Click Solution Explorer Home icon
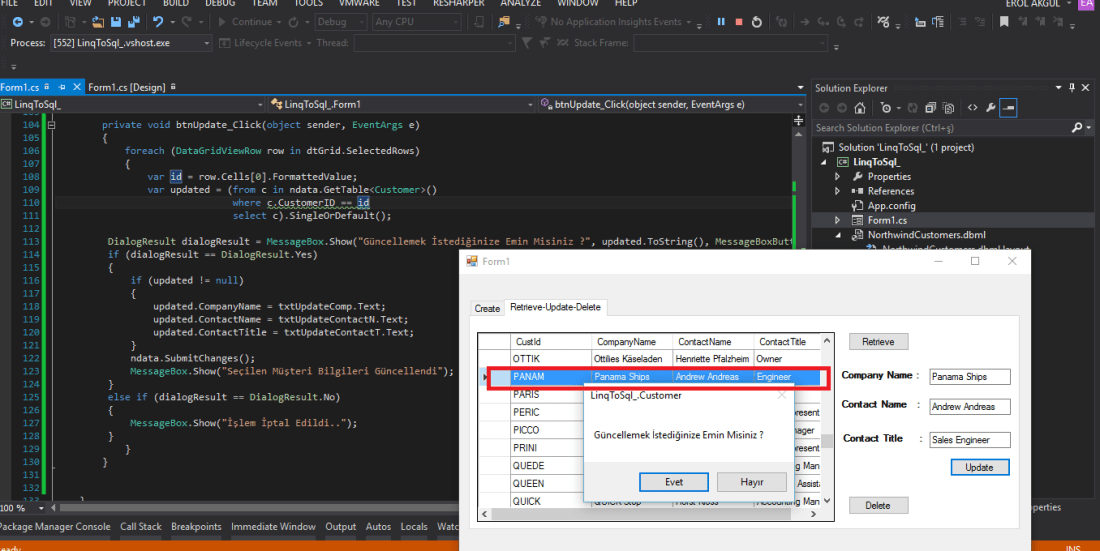The height and width of the screenshot is (551, 1100). [861, 108]
